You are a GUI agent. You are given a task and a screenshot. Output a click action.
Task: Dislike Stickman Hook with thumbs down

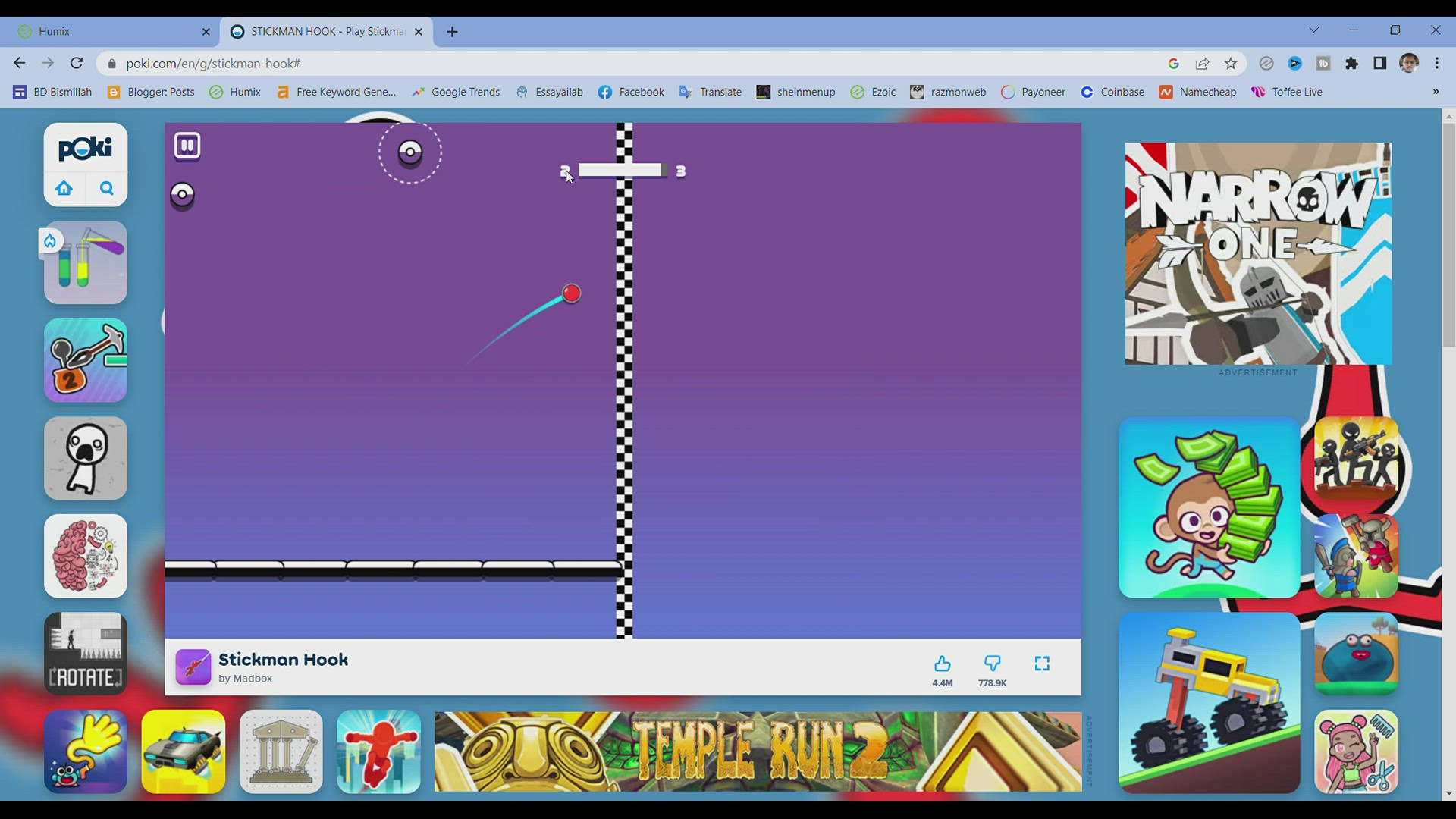[993, 664]
